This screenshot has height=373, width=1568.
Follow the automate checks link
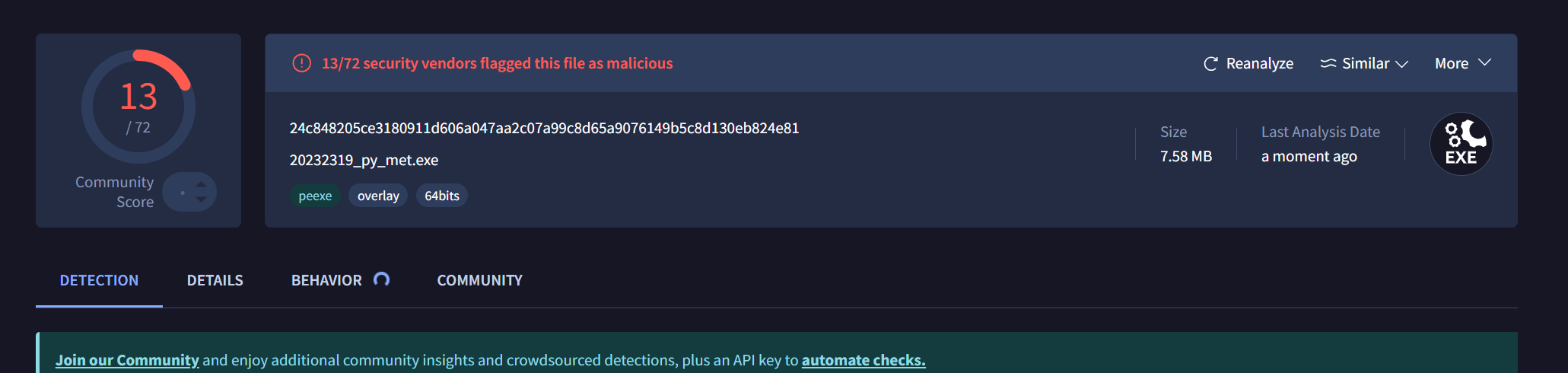(x=863, y=360)
